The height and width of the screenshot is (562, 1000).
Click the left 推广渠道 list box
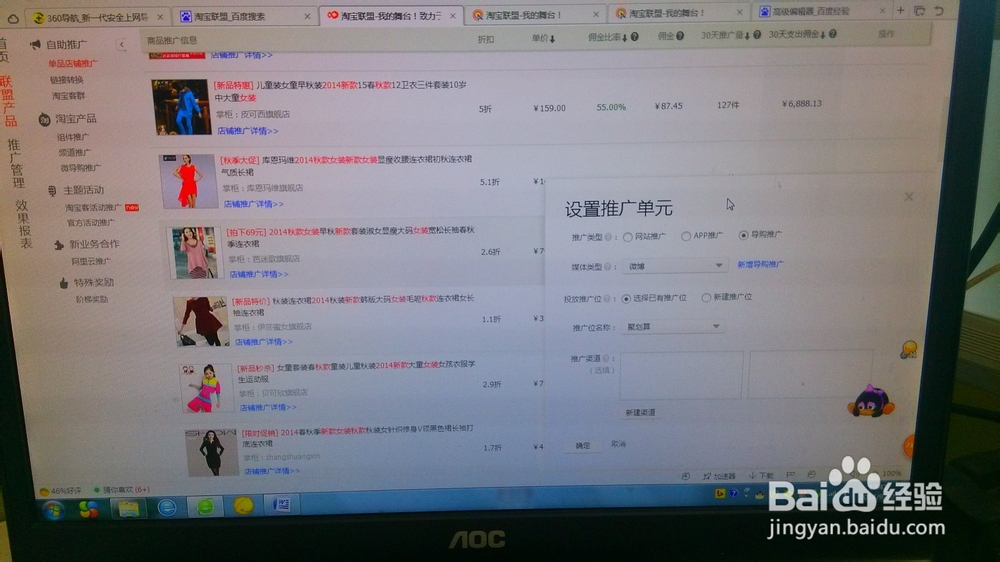[681, 375]
